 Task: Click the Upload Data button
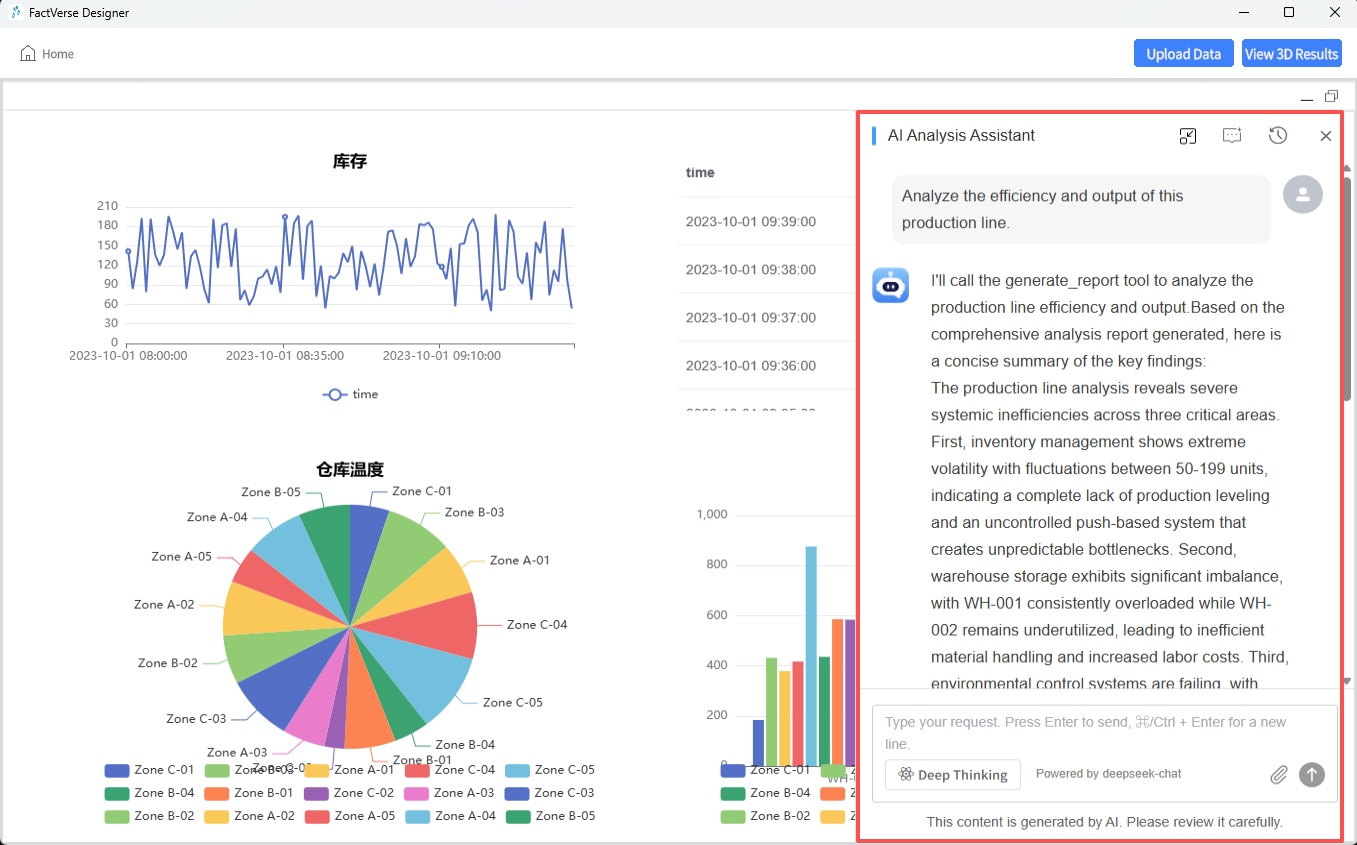[1183, 54]
